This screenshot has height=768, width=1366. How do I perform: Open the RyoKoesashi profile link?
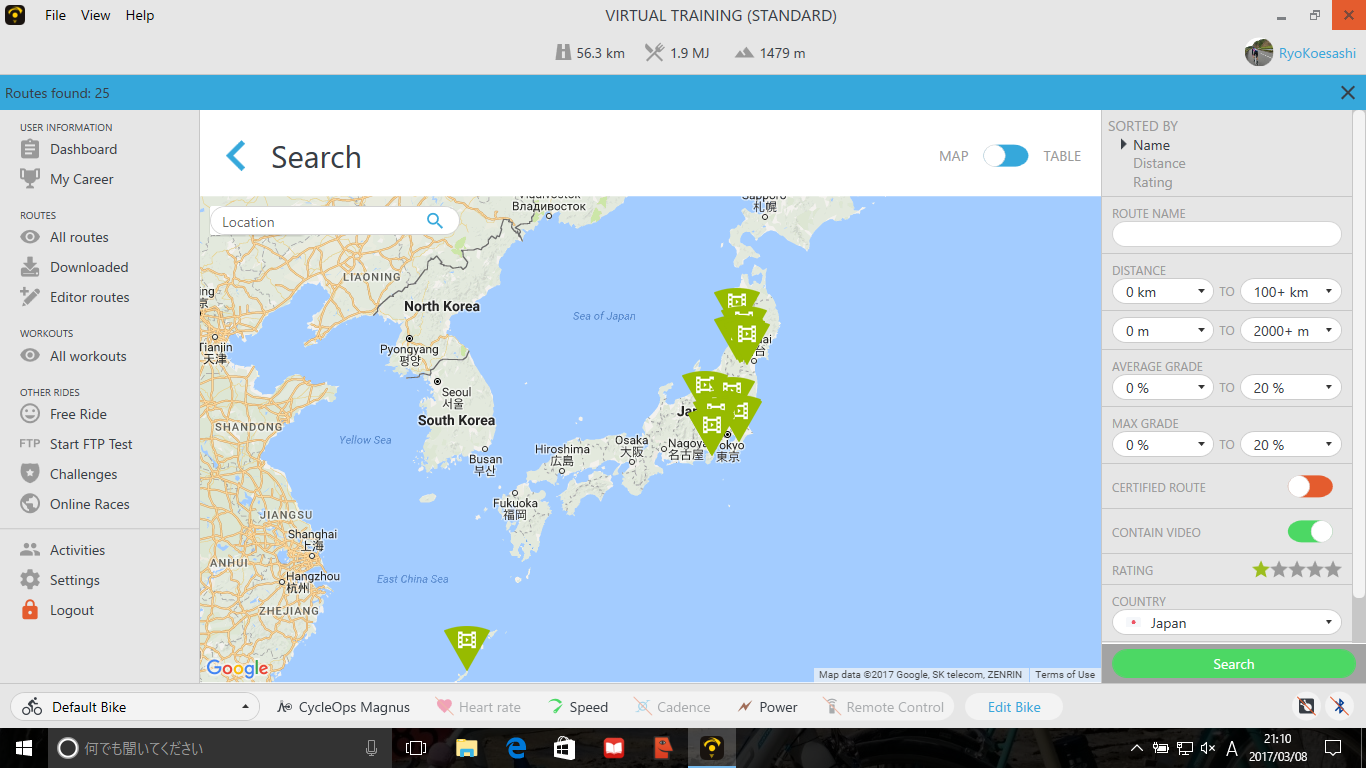[x=1318, y=53]
